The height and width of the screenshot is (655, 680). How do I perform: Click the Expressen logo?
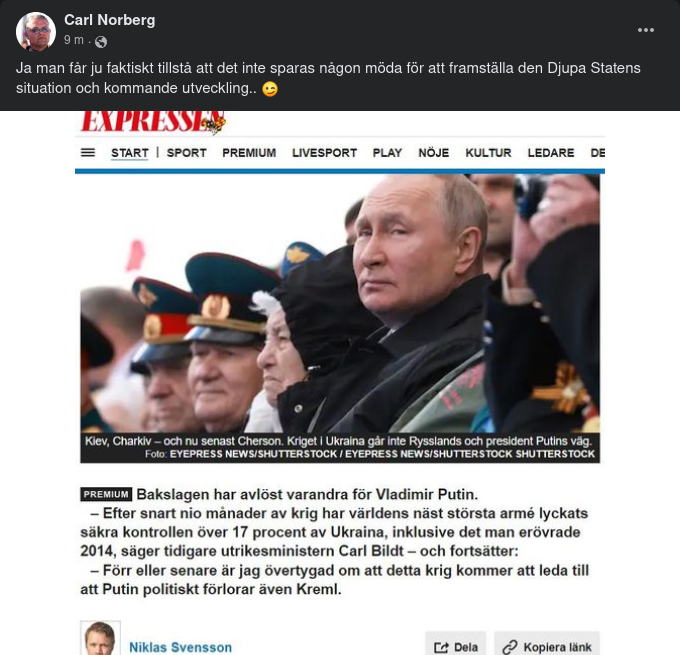(153, 121)
